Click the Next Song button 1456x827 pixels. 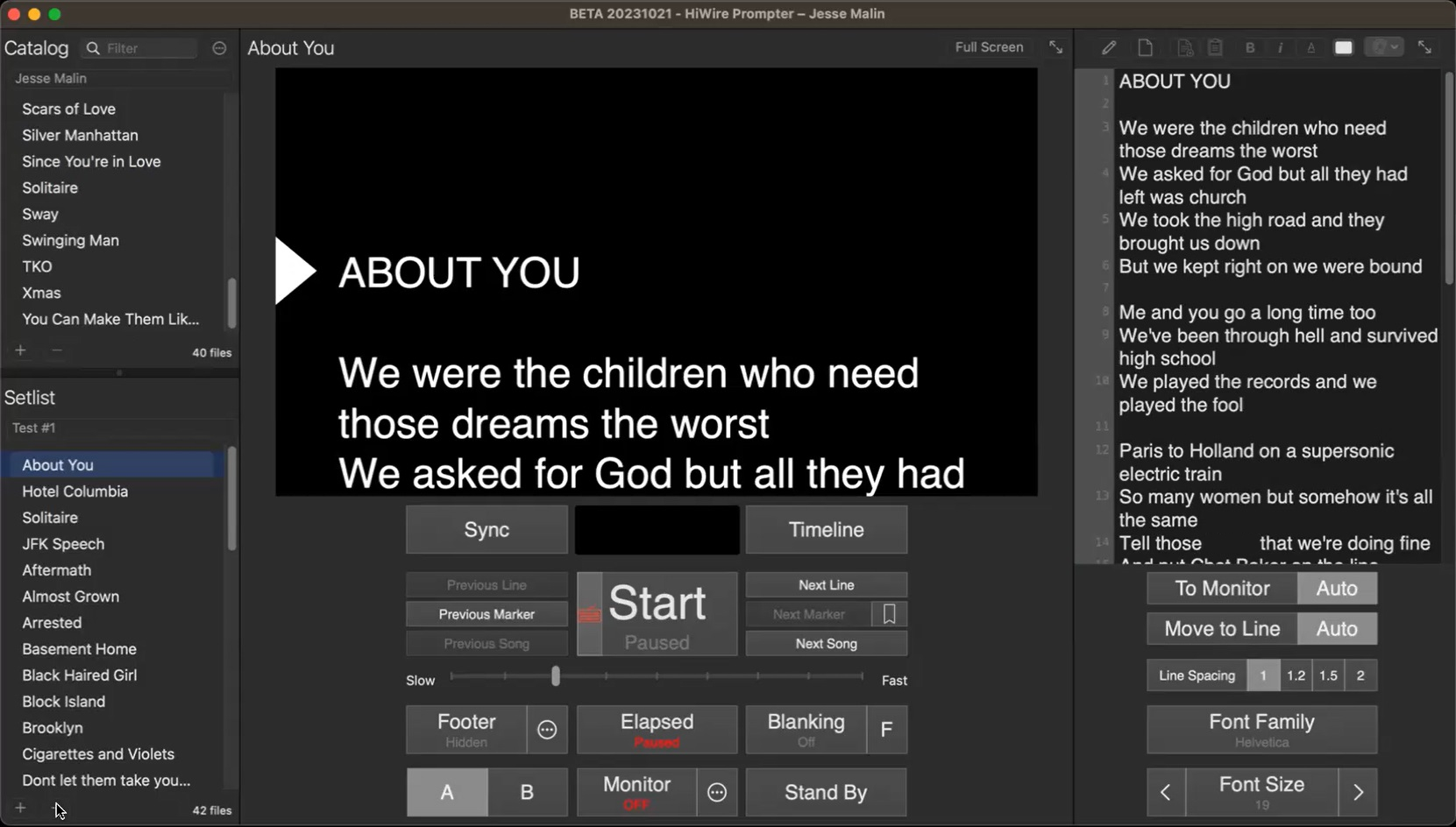click(x=826, y=644)
